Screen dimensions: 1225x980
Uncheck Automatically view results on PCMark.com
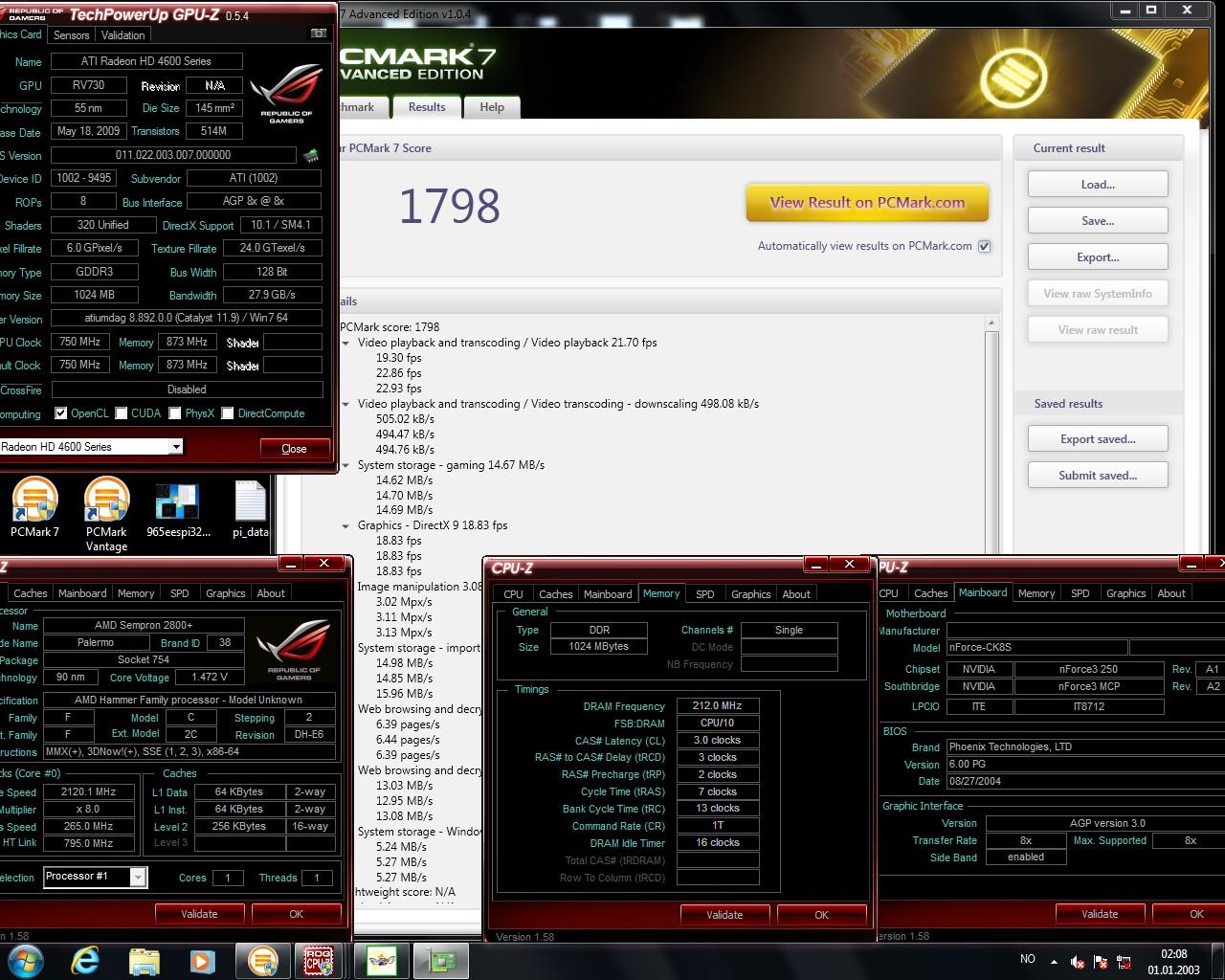tap(984, 246)
